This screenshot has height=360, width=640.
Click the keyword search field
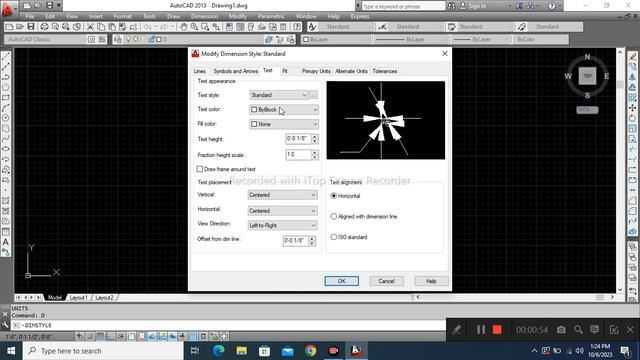pos(403,6)
